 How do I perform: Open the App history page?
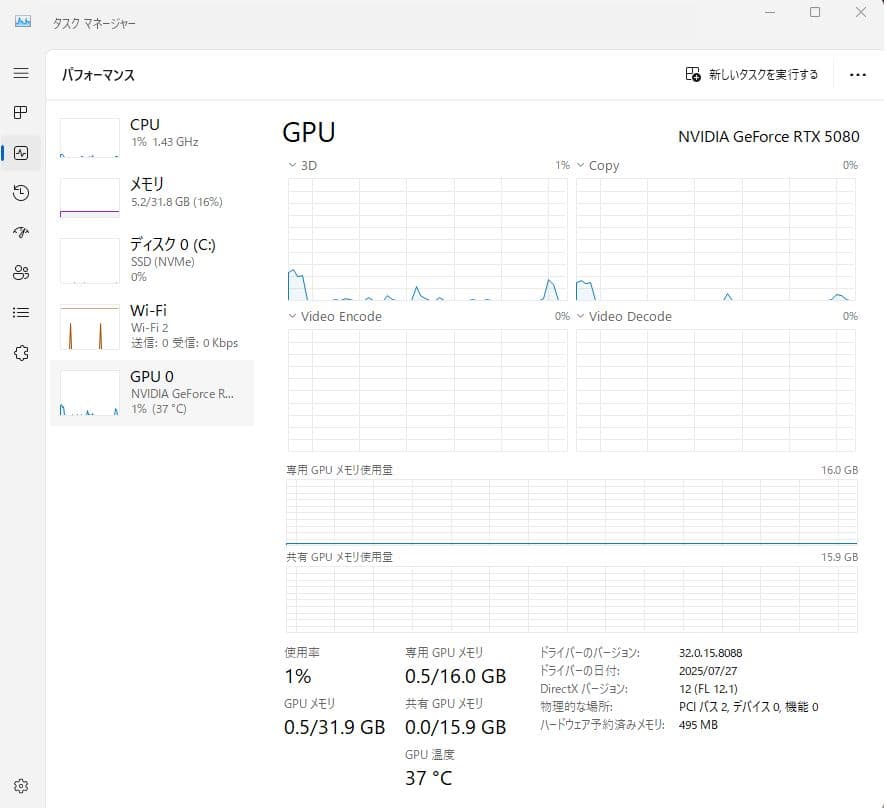click(x=21, y=193)
